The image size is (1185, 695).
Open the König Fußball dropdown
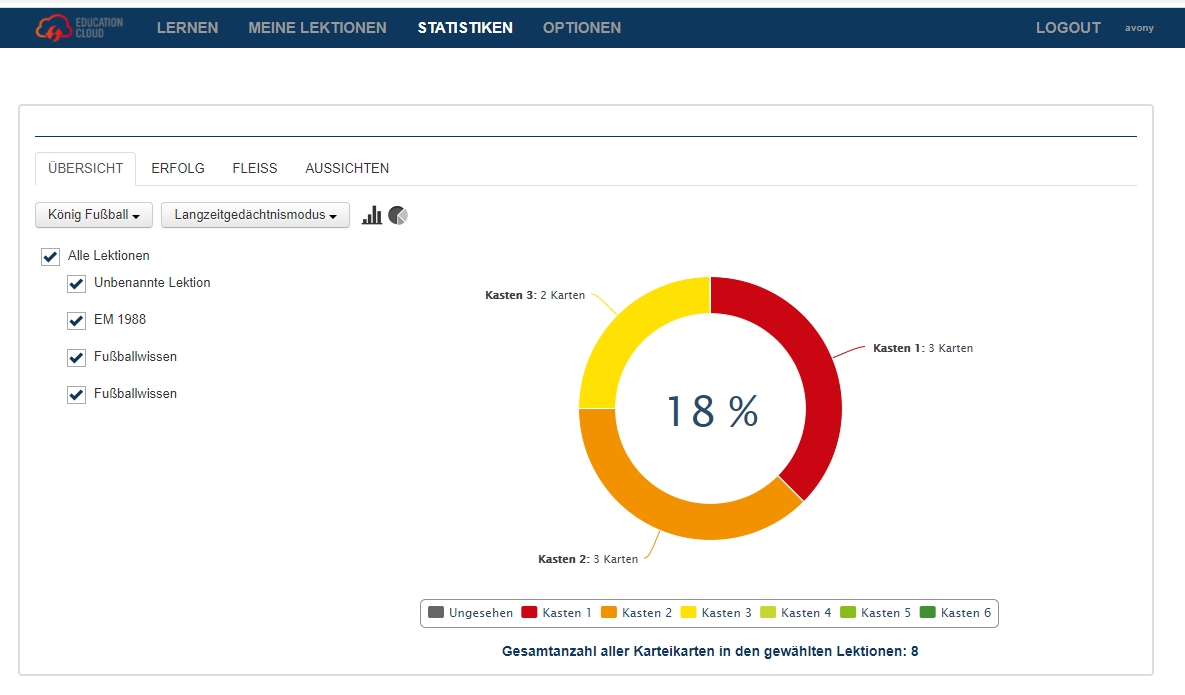tap(93, 215)
